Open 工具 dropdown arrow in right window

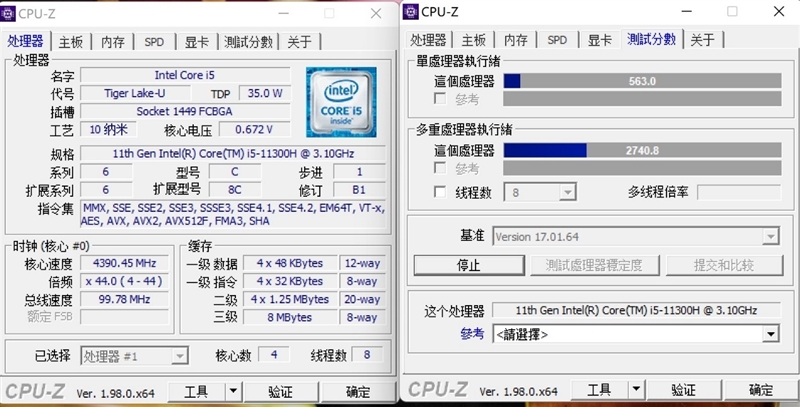click(636, 390)
